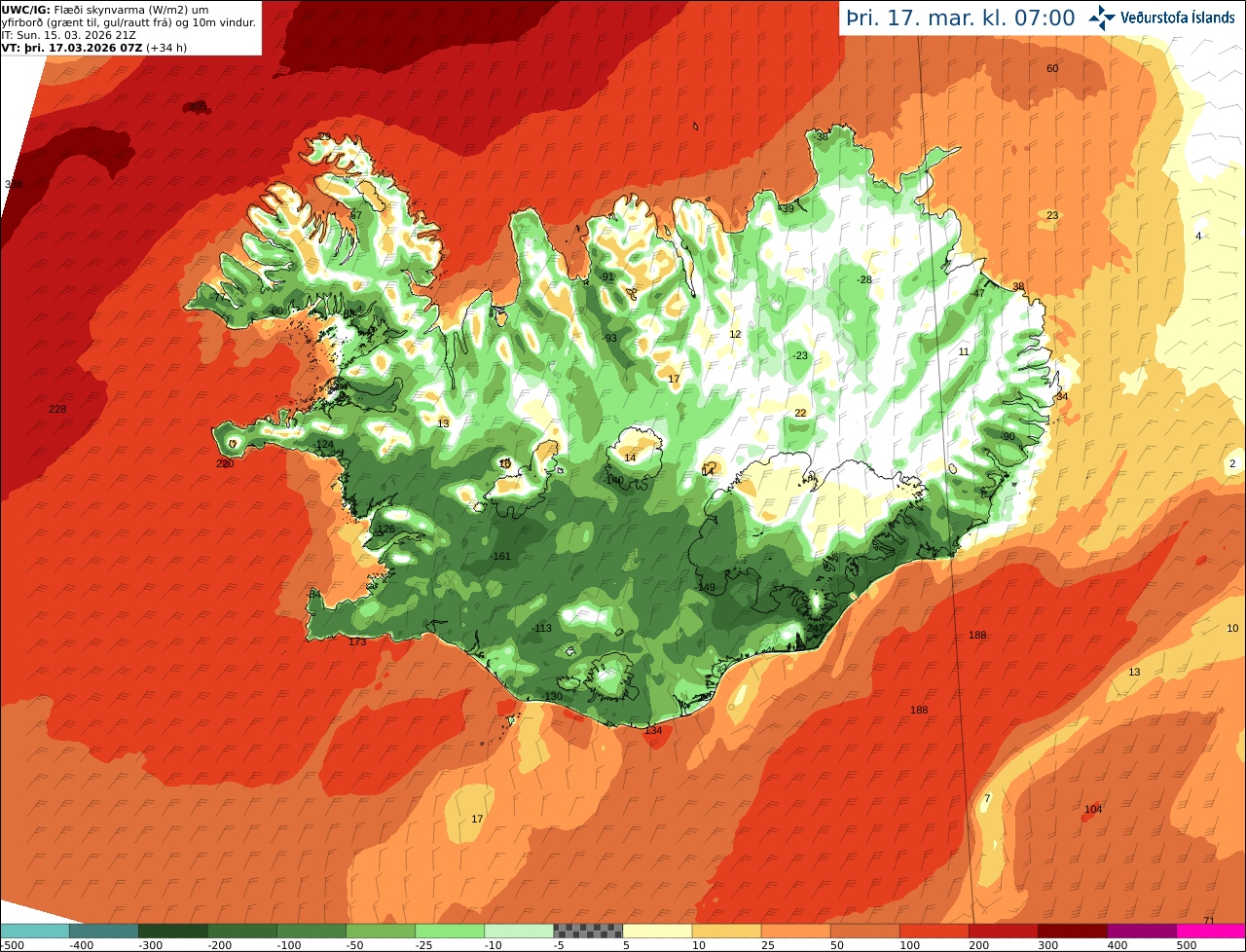
Task: Pick the palest green -10 to -5 swatch
Action: [519, 931]
